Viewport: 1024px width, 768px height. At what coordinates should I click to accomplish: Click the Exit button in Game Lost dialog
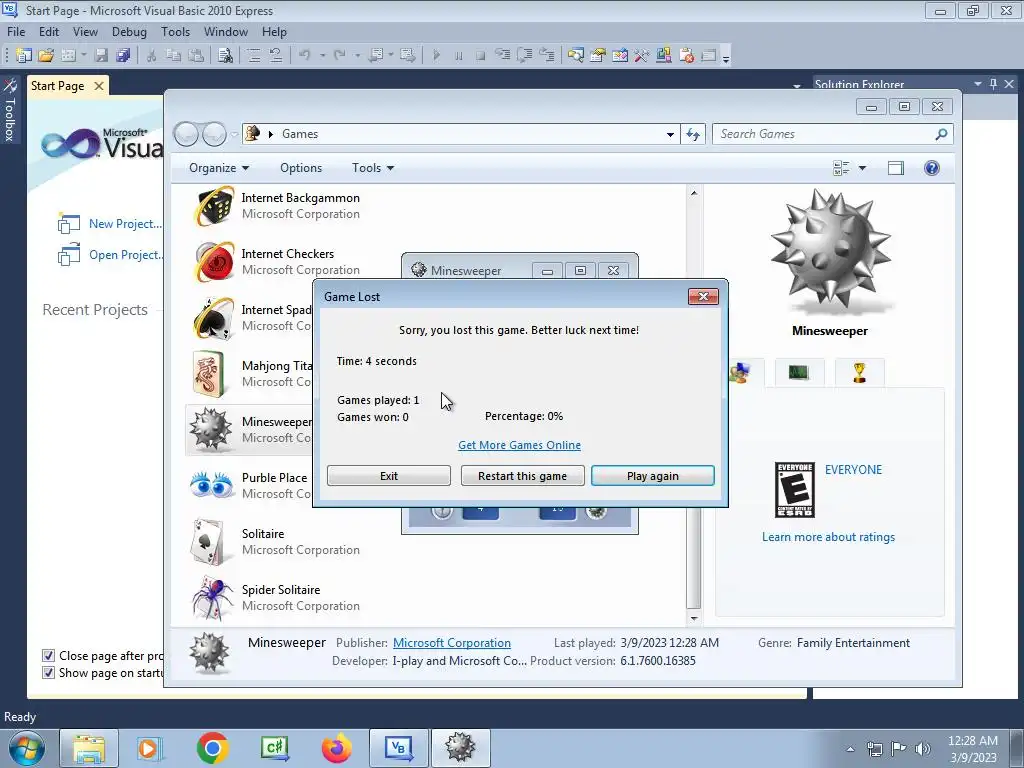[x=389, y=475]
